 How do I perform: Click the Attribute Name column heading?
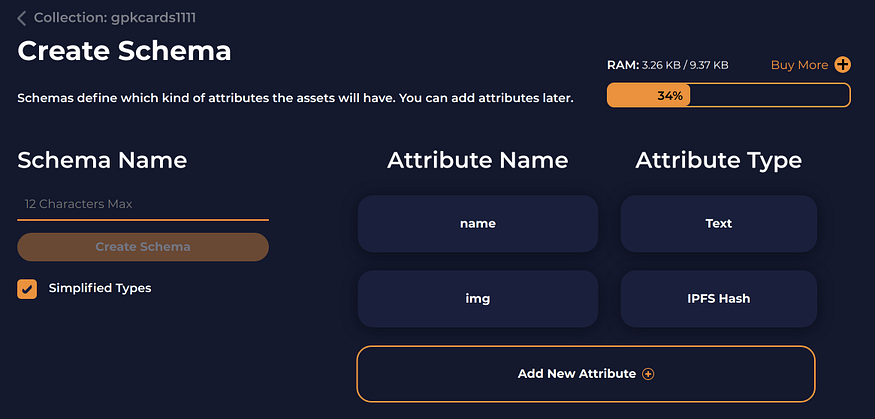point(478,161)
